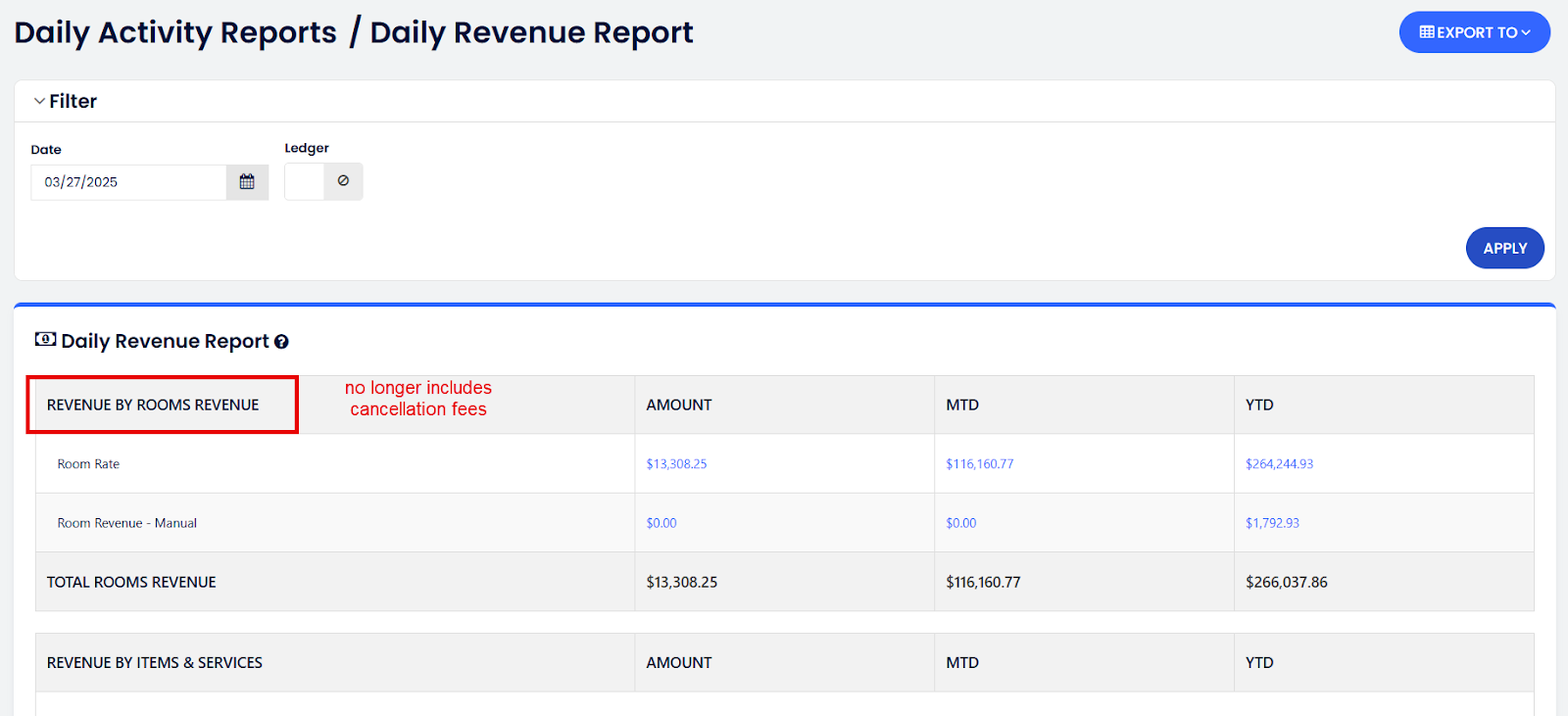Open Room Rate YTD $264,244.93 link

coord(1279,464)
